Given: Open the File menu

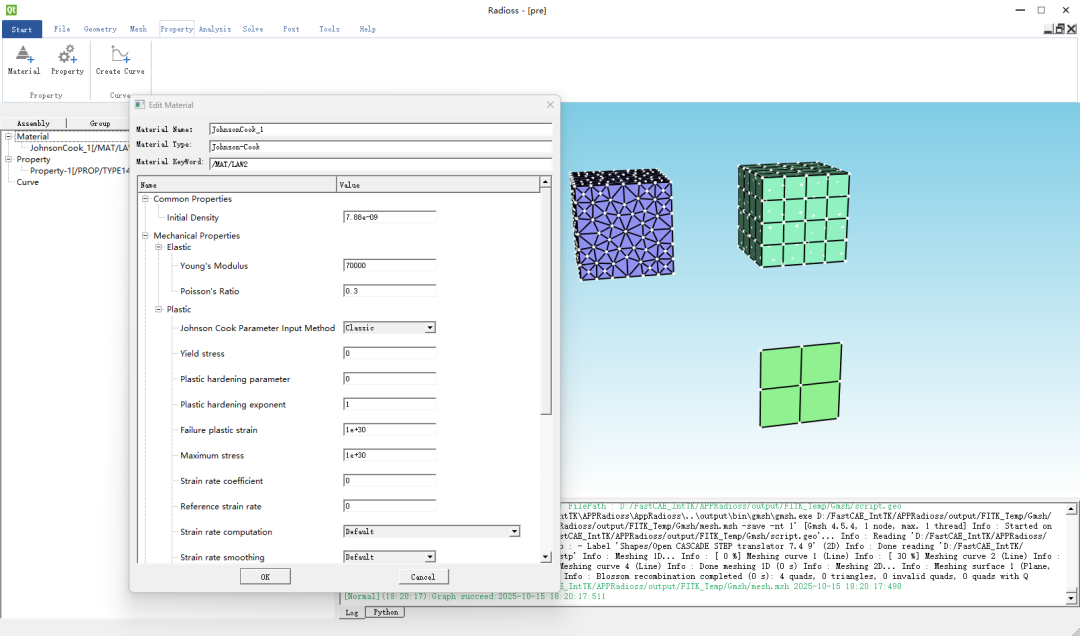Looking at the screenshot, I should click(x=62, y=29).
